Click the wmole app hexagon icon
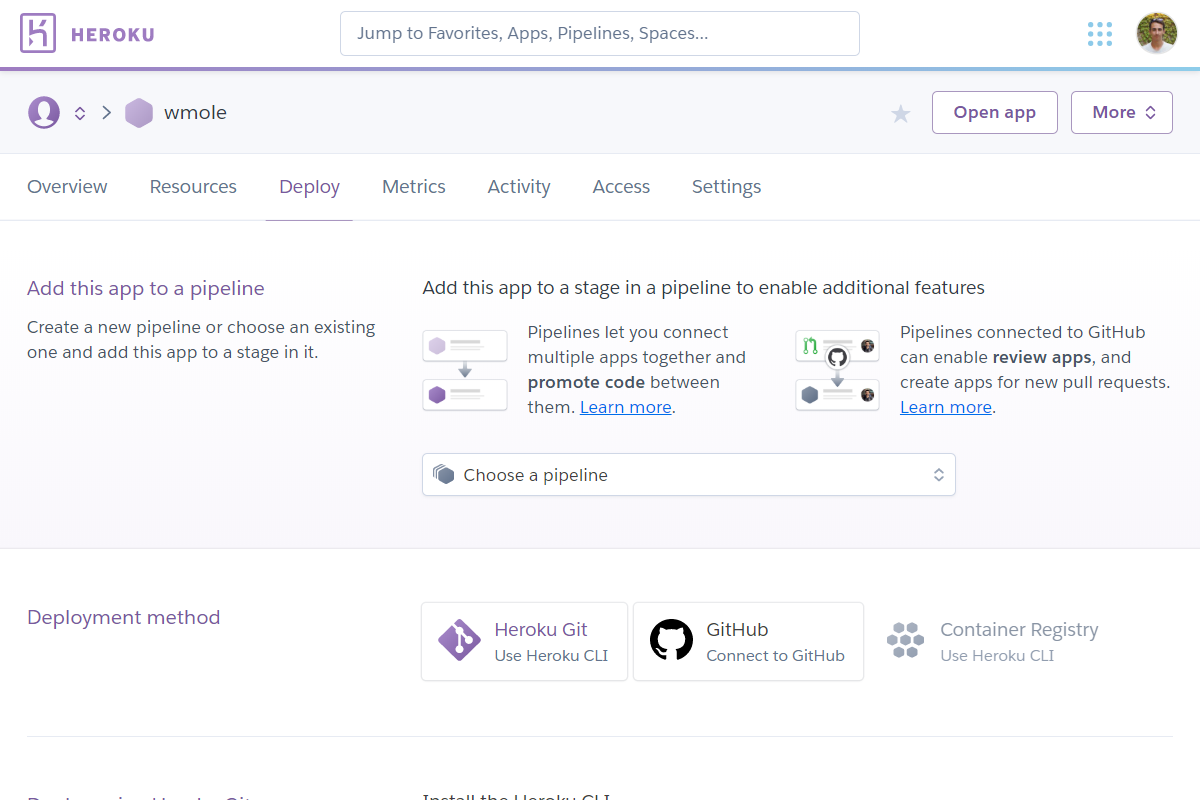Image resolution: width=1200 pixels, height=800 pixels. [x=139, y=113]
